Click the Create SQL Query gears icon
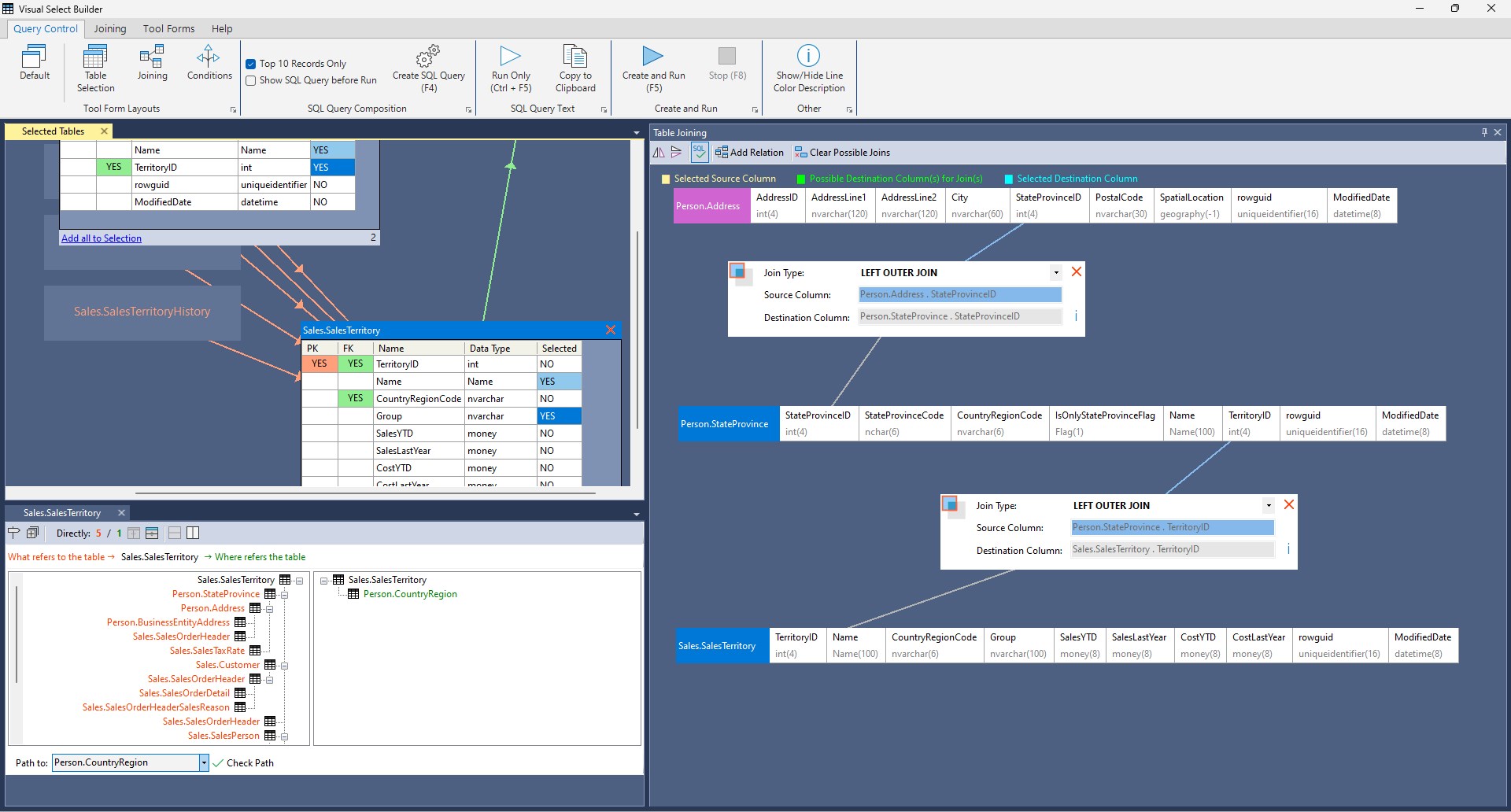 (x=428, y=57)
